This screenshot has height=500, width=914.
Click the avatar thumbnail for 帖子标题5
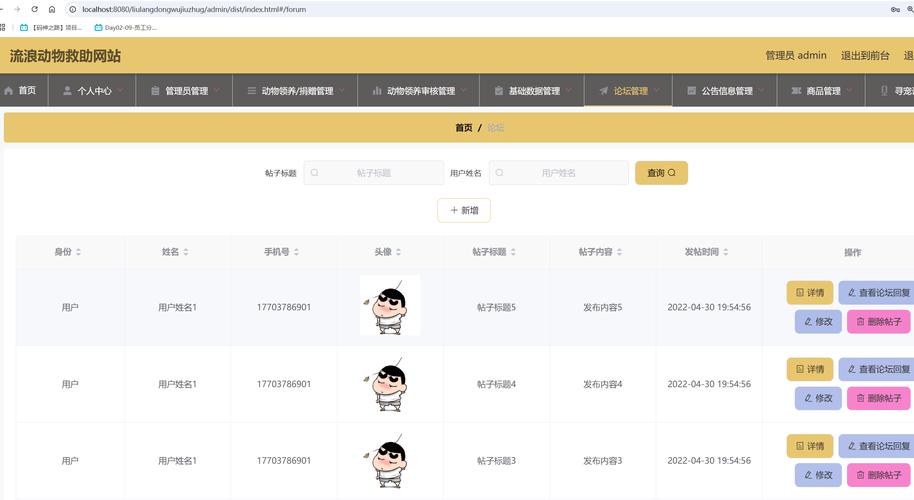click(x=390, y=306)
